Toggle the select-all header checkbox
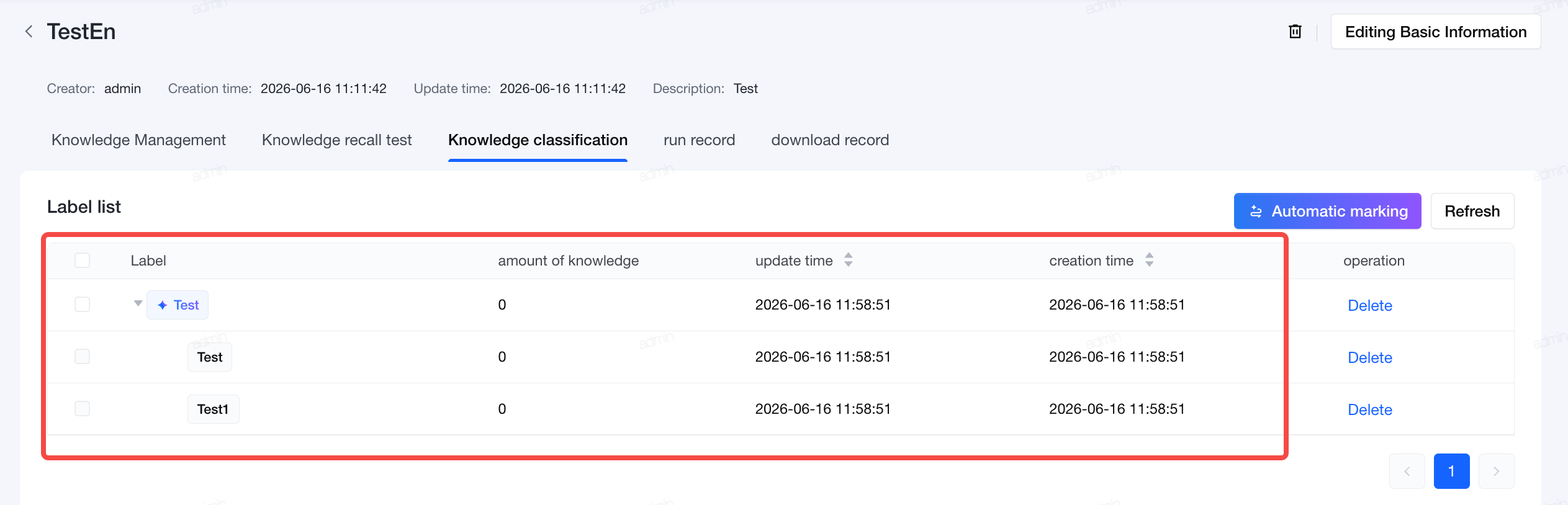The height and width of the screenshot is (505, 1568). 82,260
